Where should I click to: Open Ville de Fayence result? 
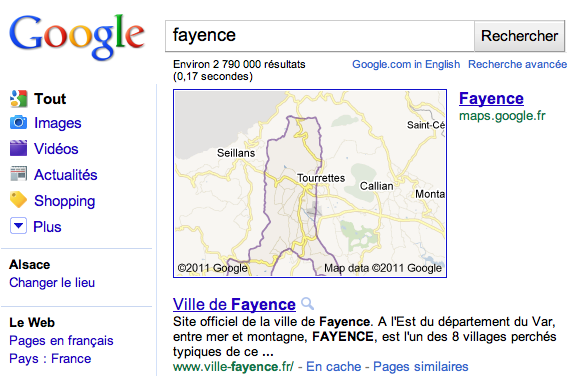(x=234, y=304)
